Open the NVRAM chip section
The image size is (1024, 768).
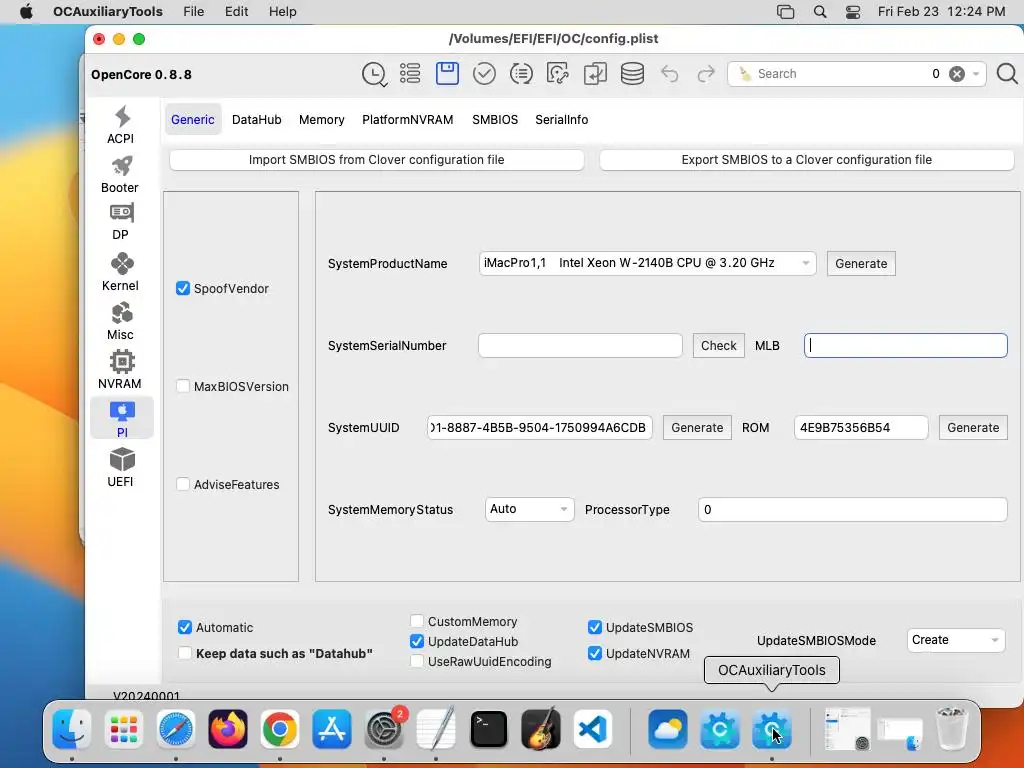pyautogui.click(x=120, y=370)
